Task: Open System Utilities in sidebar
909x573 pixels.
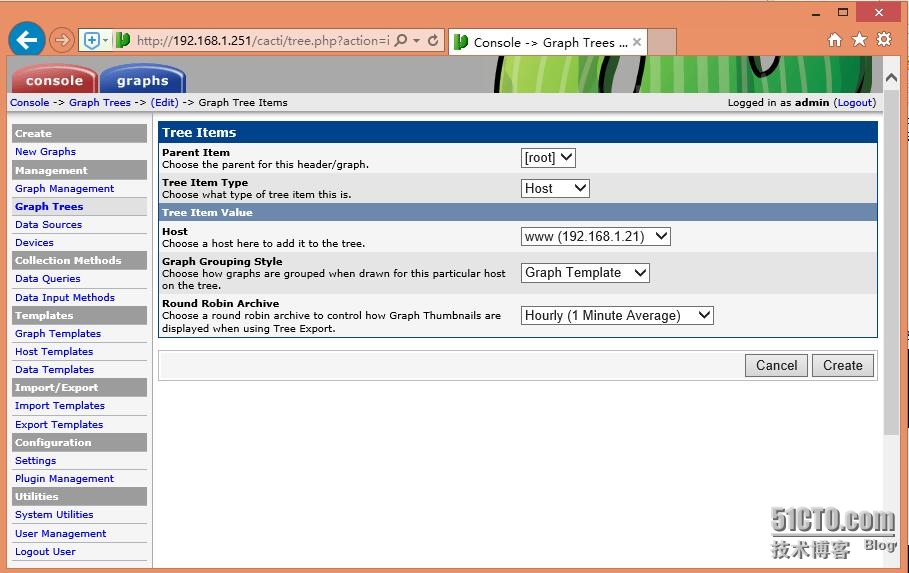Action: point(54,514)
